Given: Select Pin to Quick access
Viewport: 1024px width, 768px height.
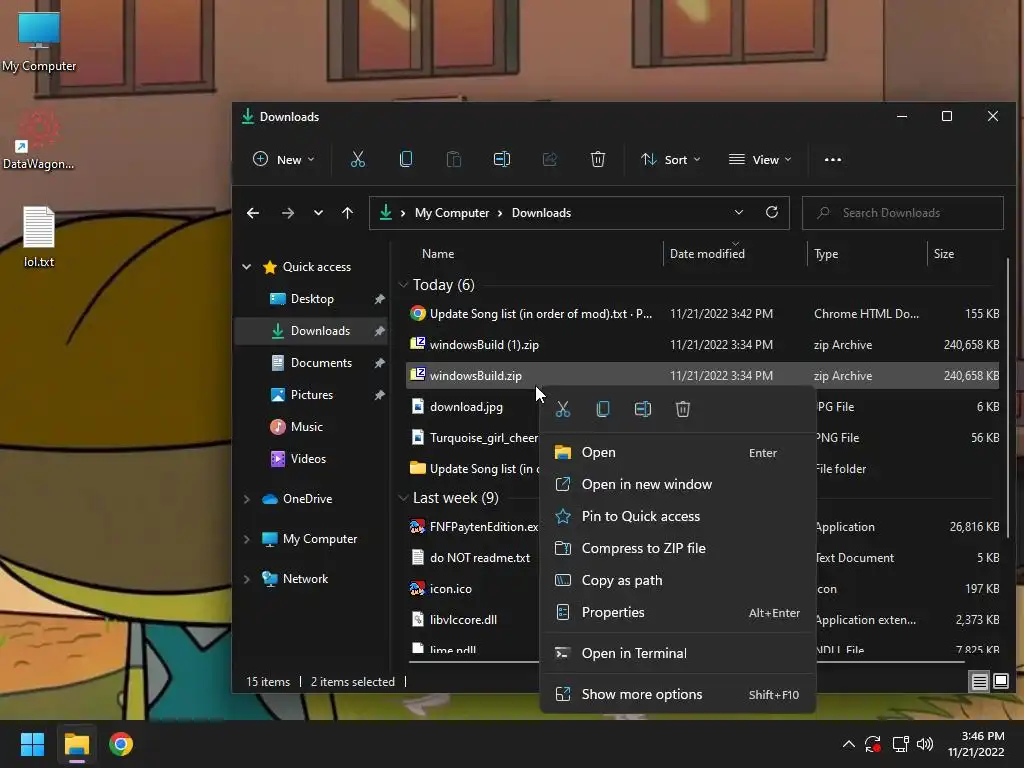Looking at the screenshot, I should (x=678, y=517).
